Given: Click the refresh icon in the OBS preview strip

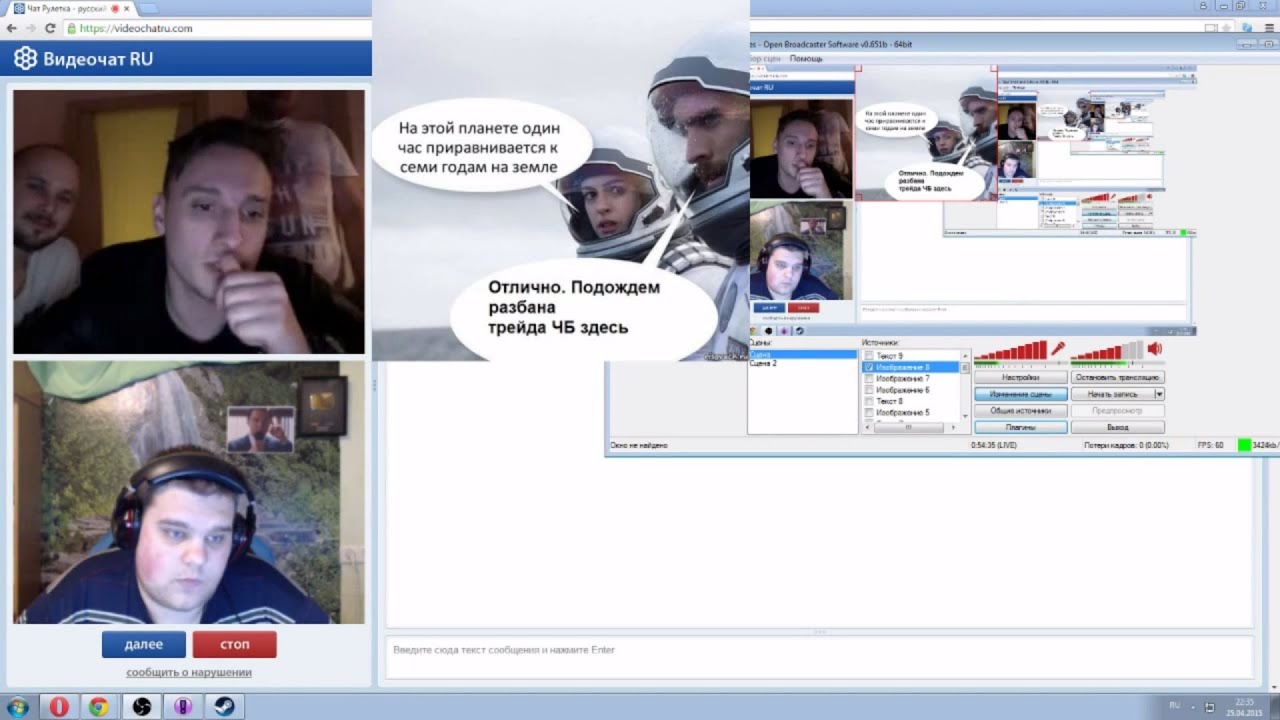Looking at the screenshot, I should tap(799, 331).
